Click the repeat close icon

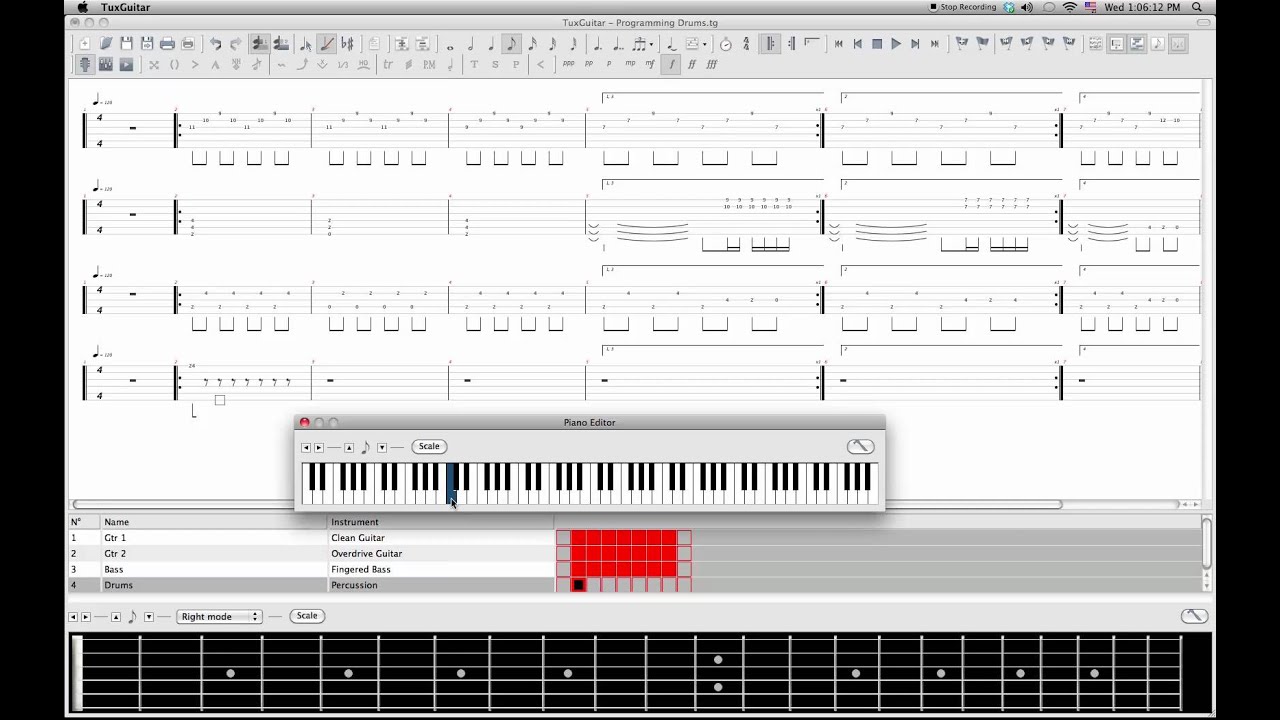(x=792, y=44)
